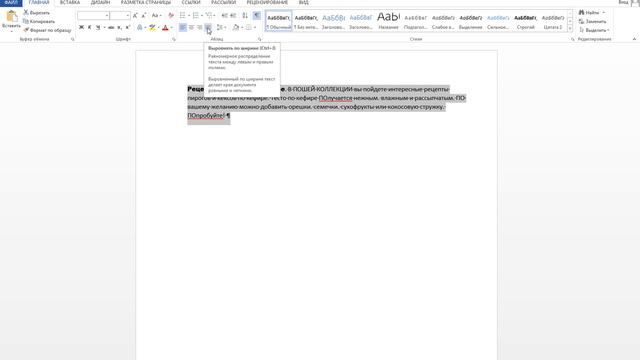Image resolution: width=640 pixels, height=360 pixels.
Task: Open the Стили dialog launcher
Action: point(572,39)
